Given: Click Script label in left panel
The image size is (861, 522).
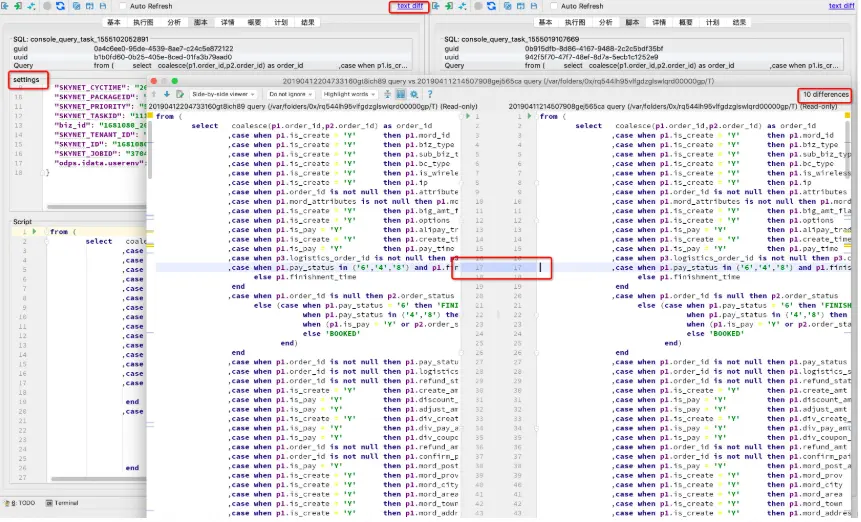Looking at the screenshot, I should coord(23,222).
